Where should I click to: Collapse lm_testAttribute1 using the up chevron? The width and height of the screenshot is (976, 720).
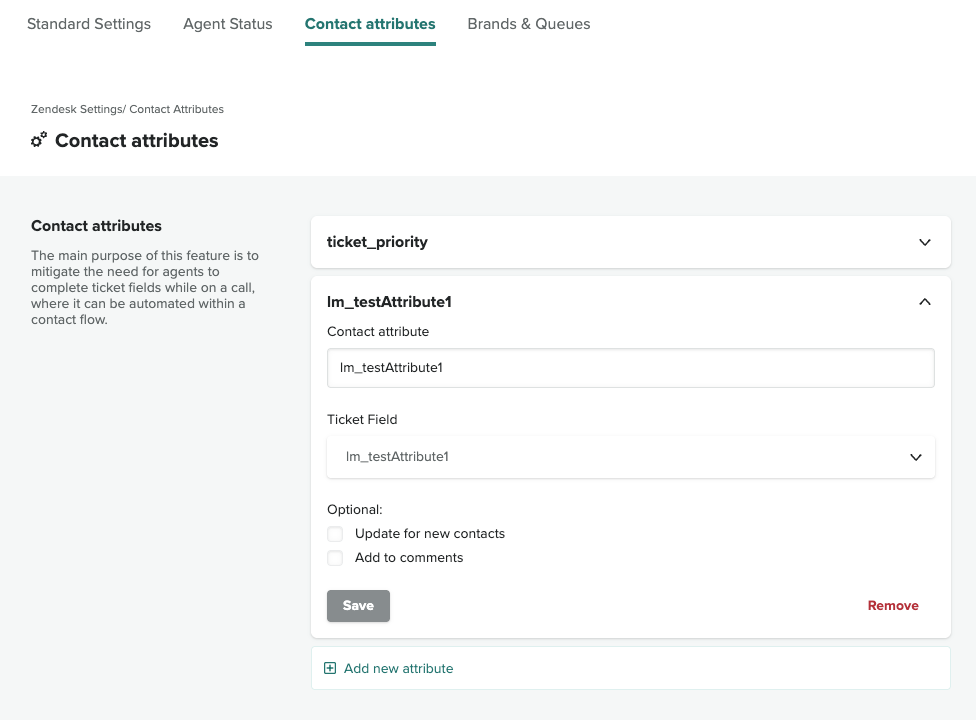pyautogui.click(x=924, y=301)
